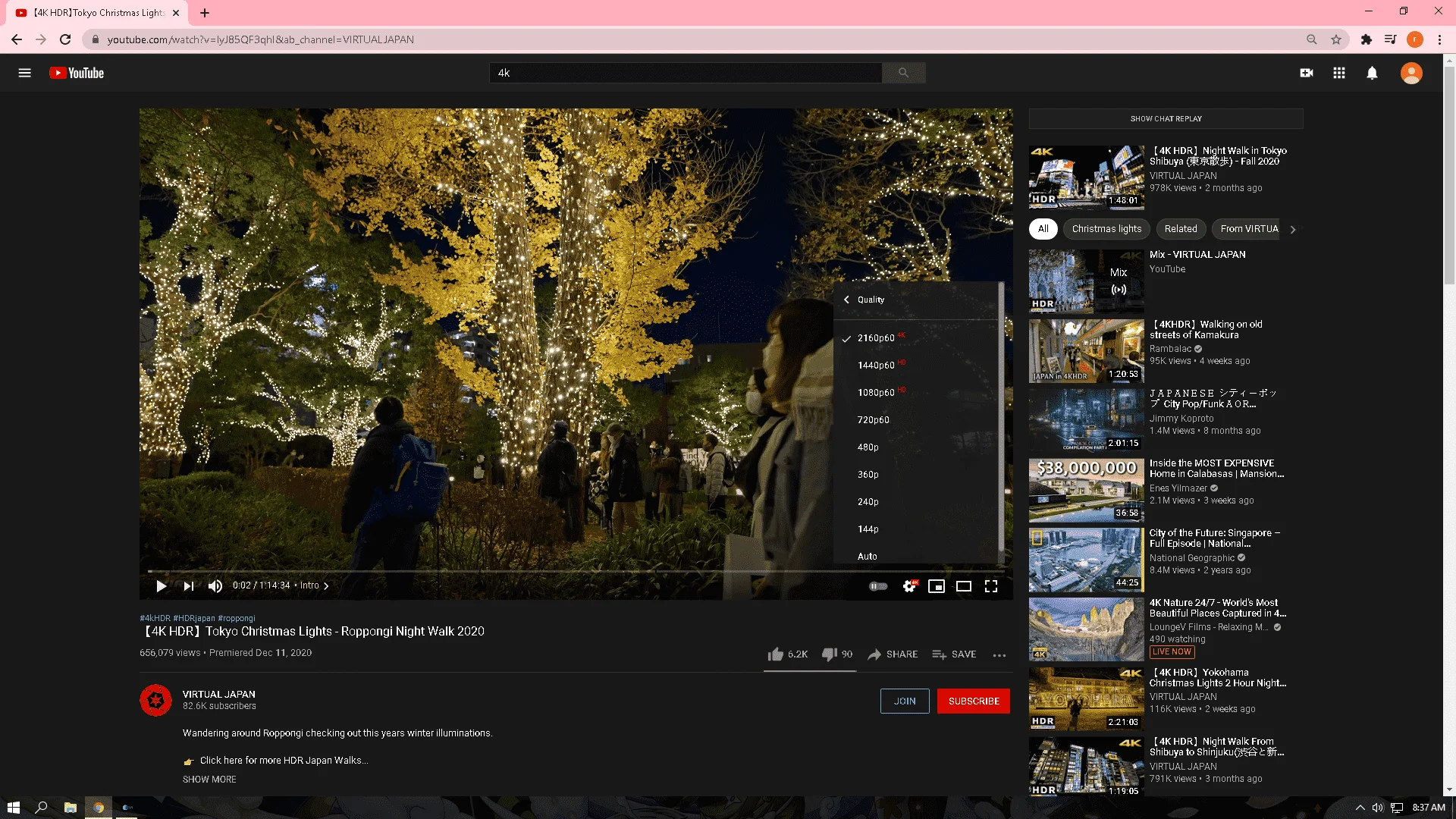The width and height of the screenshot is (1456, 819).
Task: Go back in browser history
Action: (17, 39)
